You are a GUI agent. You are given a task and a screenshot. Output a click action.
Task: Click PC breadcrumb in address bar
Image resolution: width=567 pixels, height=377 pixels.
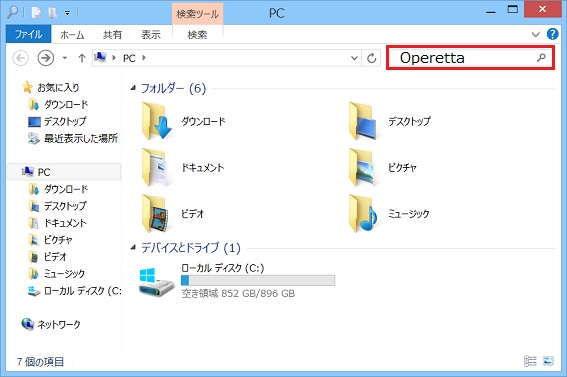click(129, 58)
